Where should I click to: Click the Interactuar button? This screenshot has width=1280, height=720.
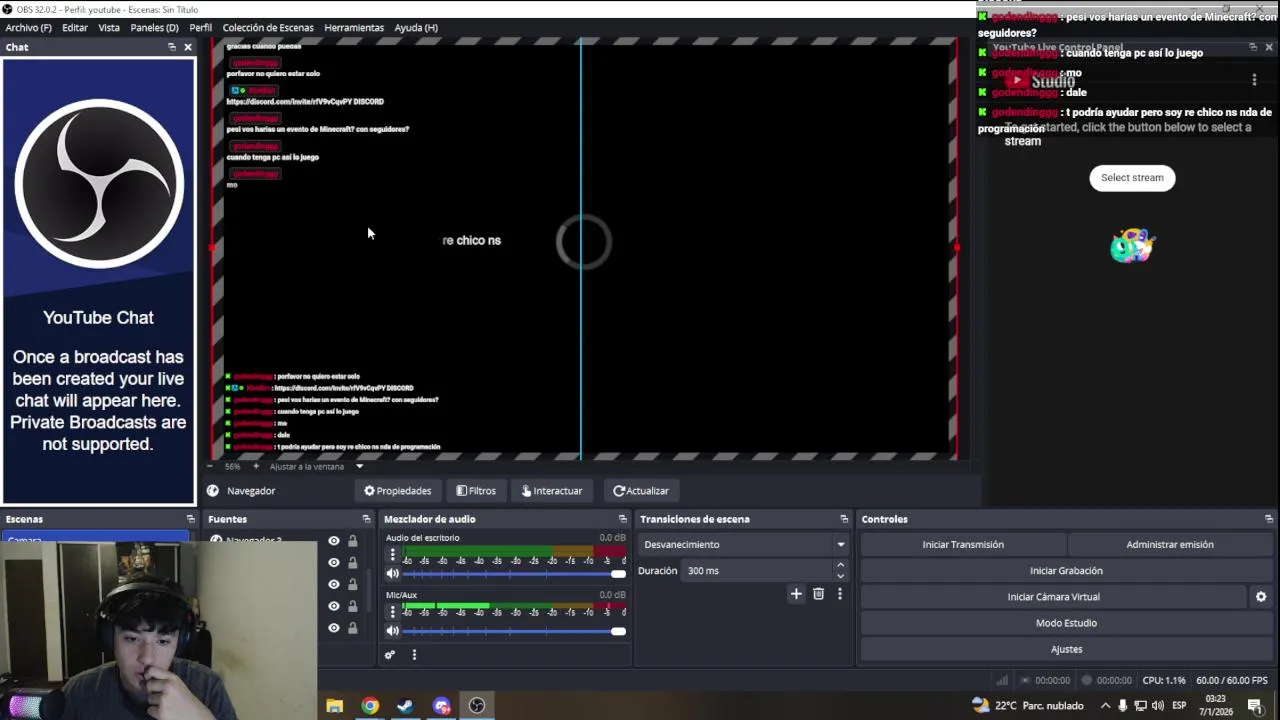551,491
